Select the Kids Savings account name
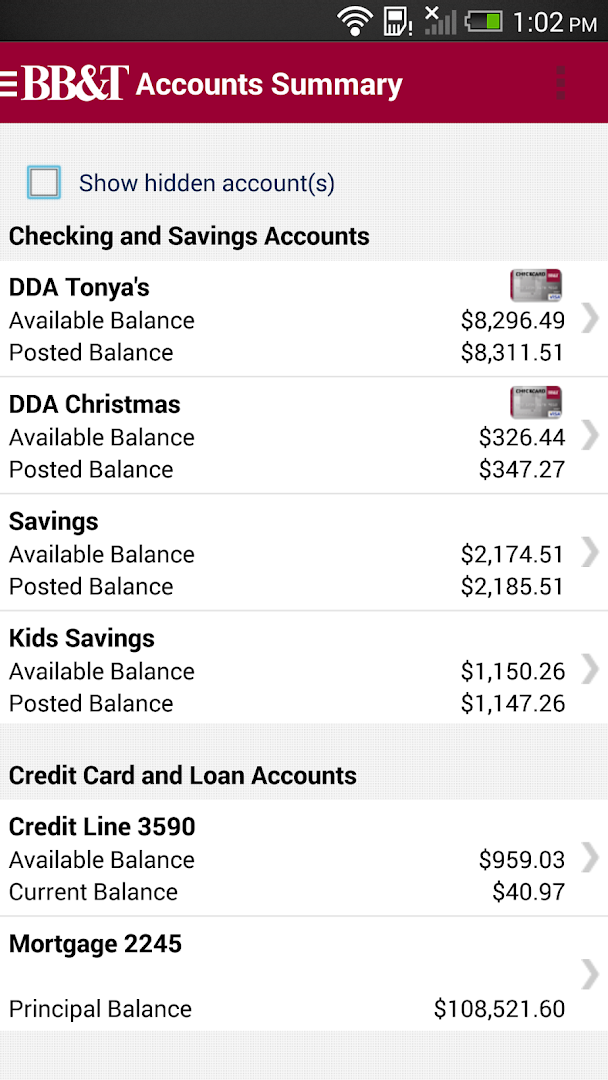 click(82, 638)
